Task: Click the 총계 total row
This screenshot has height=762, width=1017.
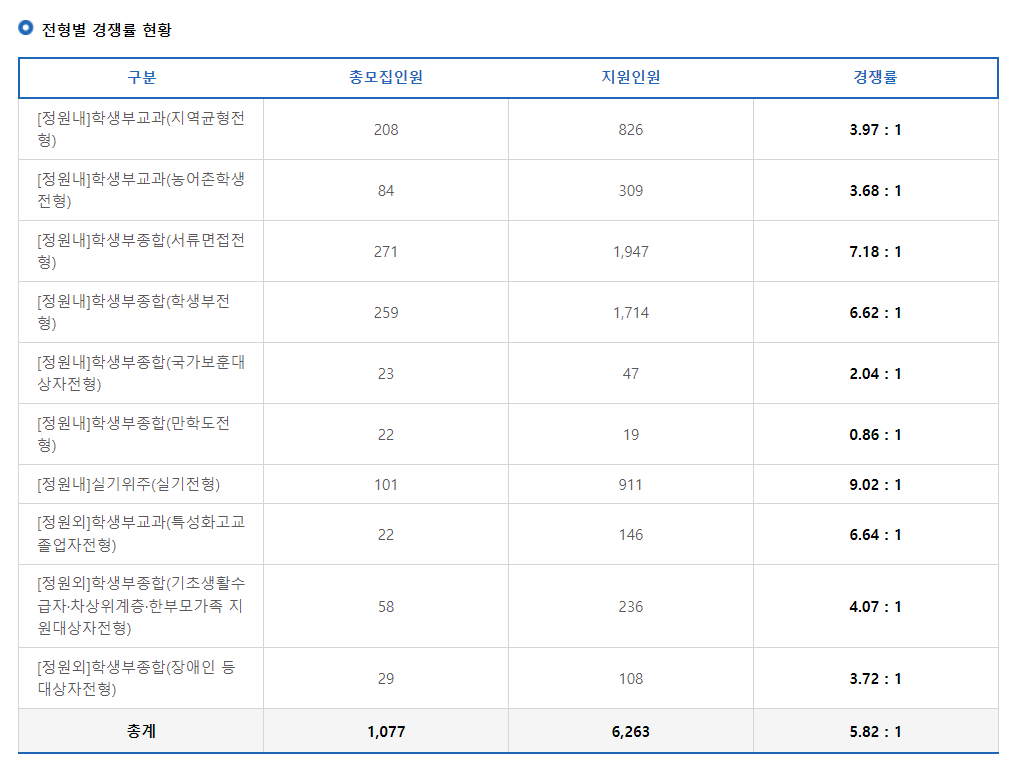Action: (140, 730)
